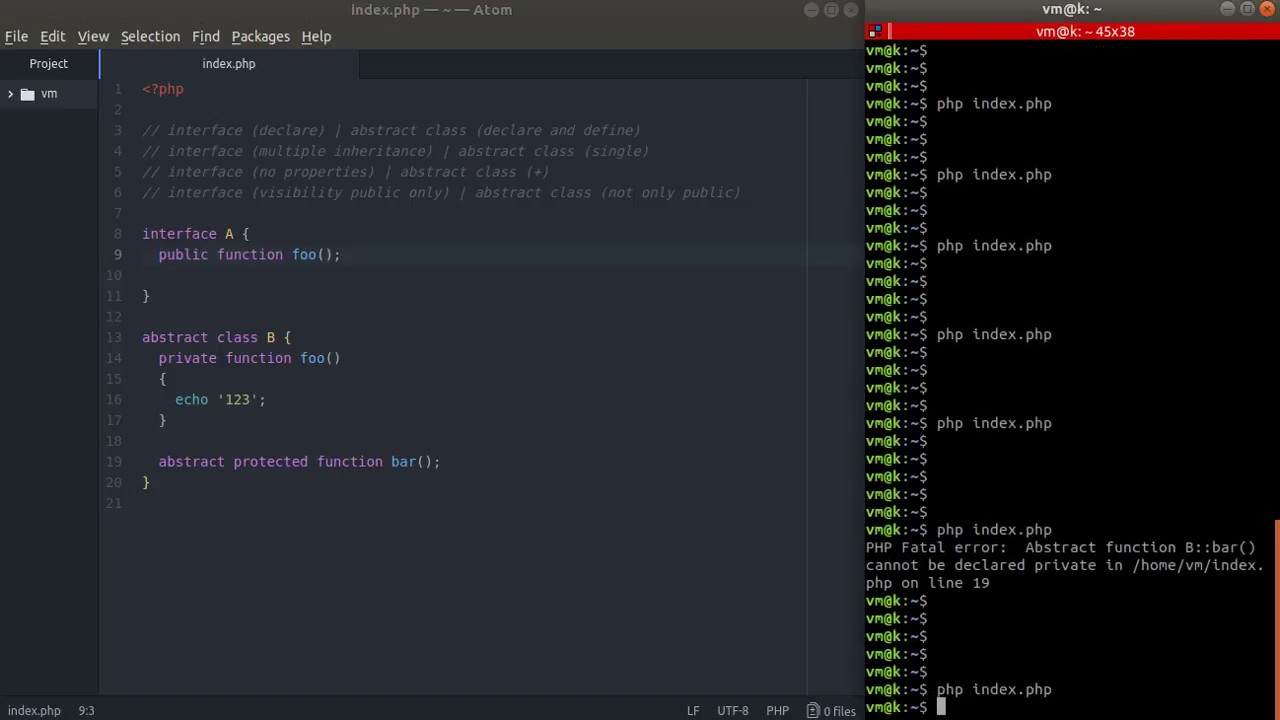This screenshot has height=720, width=1280.
Task: Click the Terminator grid icon in titlebar
Action: pyautogui.click(x=874, y=32)
